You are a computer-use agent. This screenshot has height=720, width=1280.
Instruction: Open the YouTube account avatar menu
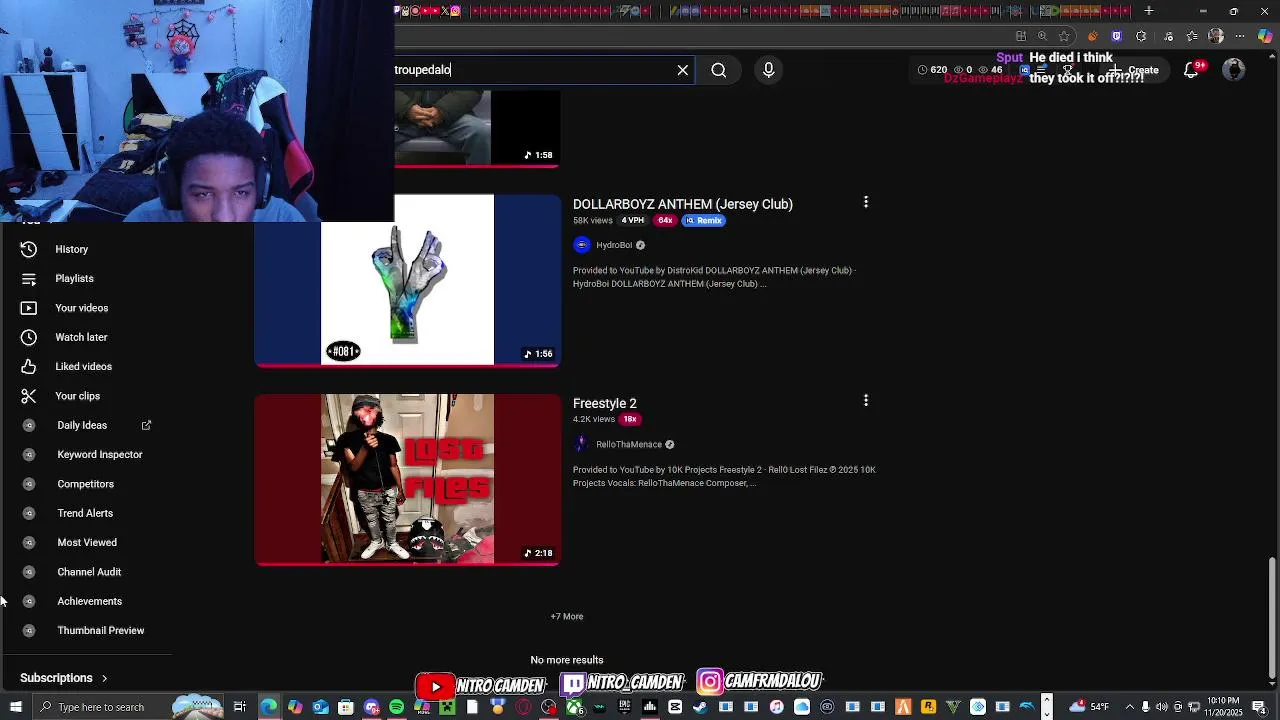pyautogui.click(x=1234, y=69)
